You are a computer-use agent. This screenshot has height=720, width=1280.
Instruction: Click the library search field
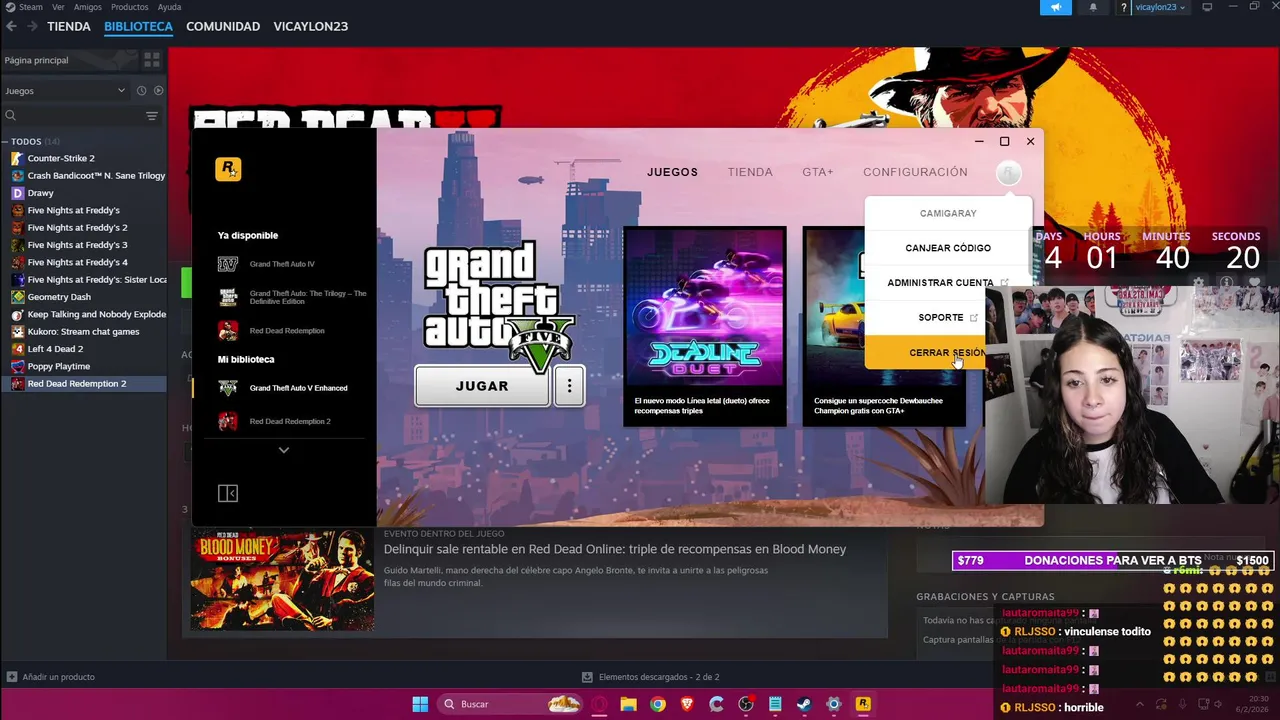(70, 116)
